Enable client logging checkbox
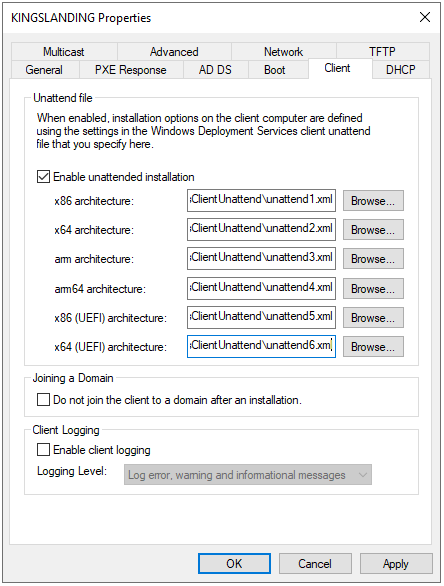 click(43, 450)
